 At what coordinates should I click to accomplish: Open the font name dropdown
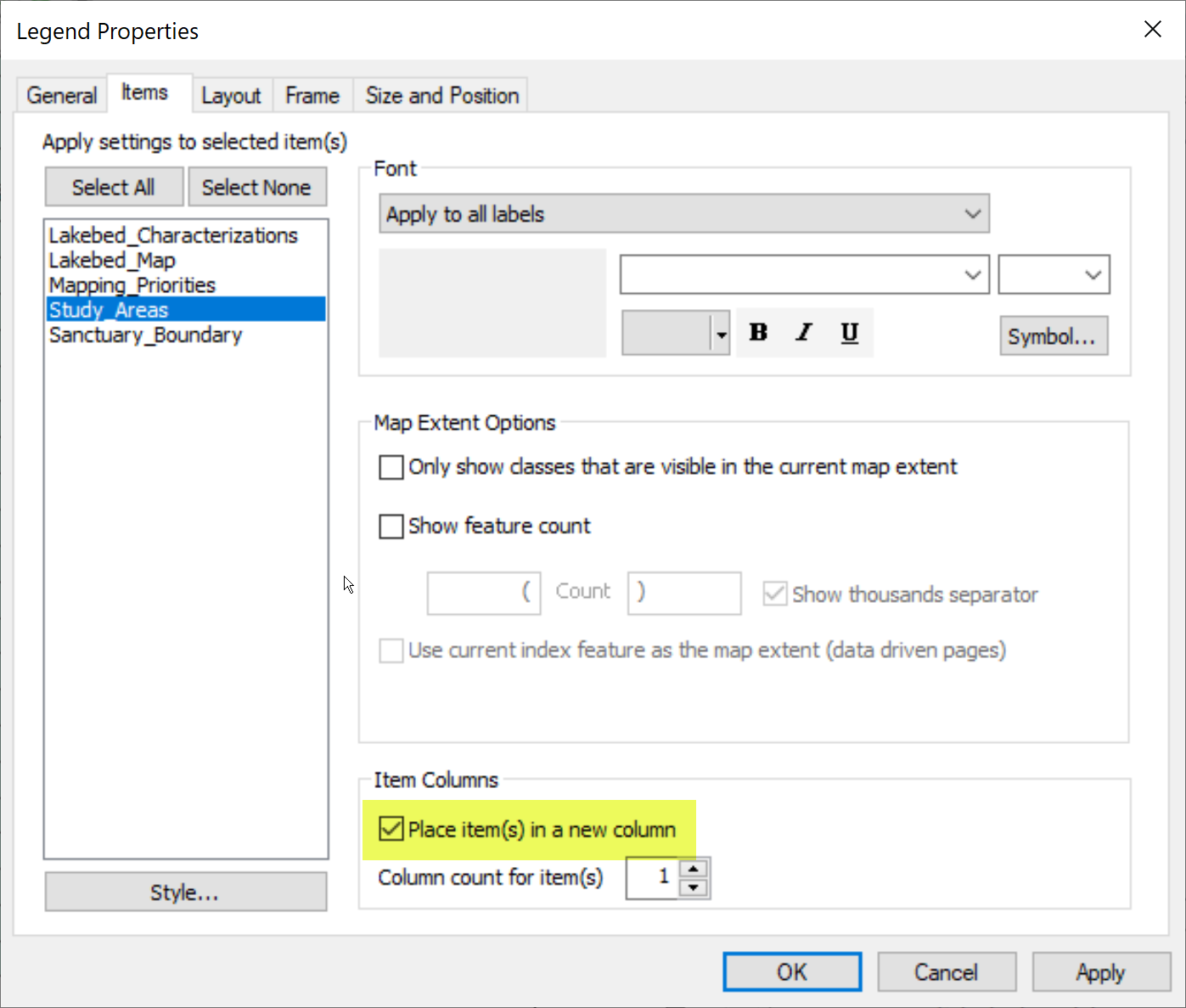point(972,274)
